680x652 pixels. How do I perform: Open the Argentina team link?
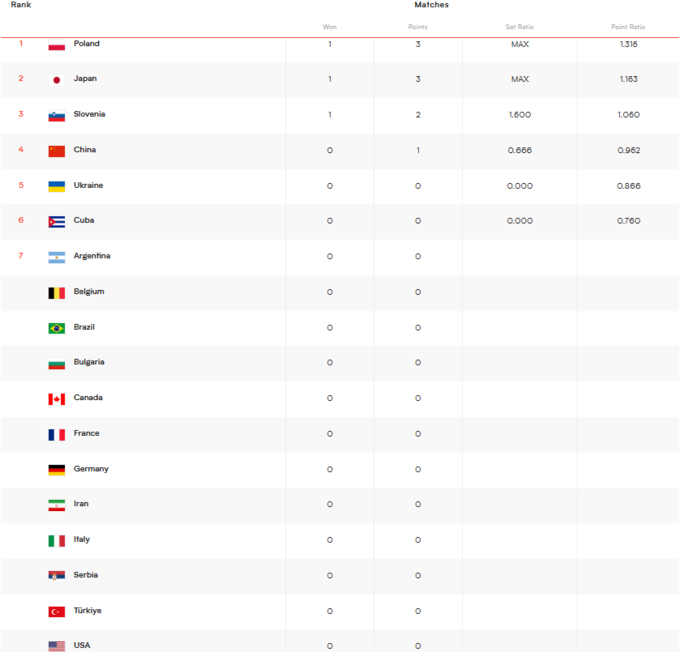92,256
